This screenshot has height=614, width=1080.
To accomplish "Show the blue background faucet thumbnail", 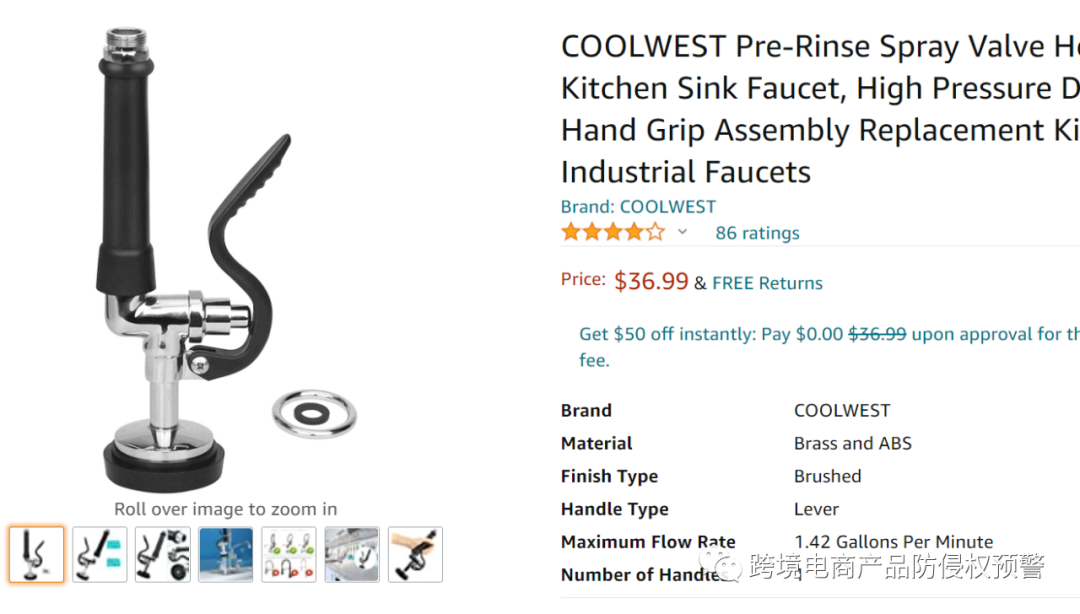I will pos(226,554).
